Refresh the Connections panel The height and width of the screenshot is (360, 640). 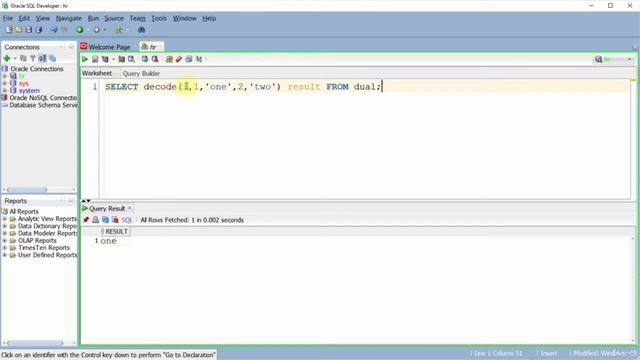coord(23,58)
